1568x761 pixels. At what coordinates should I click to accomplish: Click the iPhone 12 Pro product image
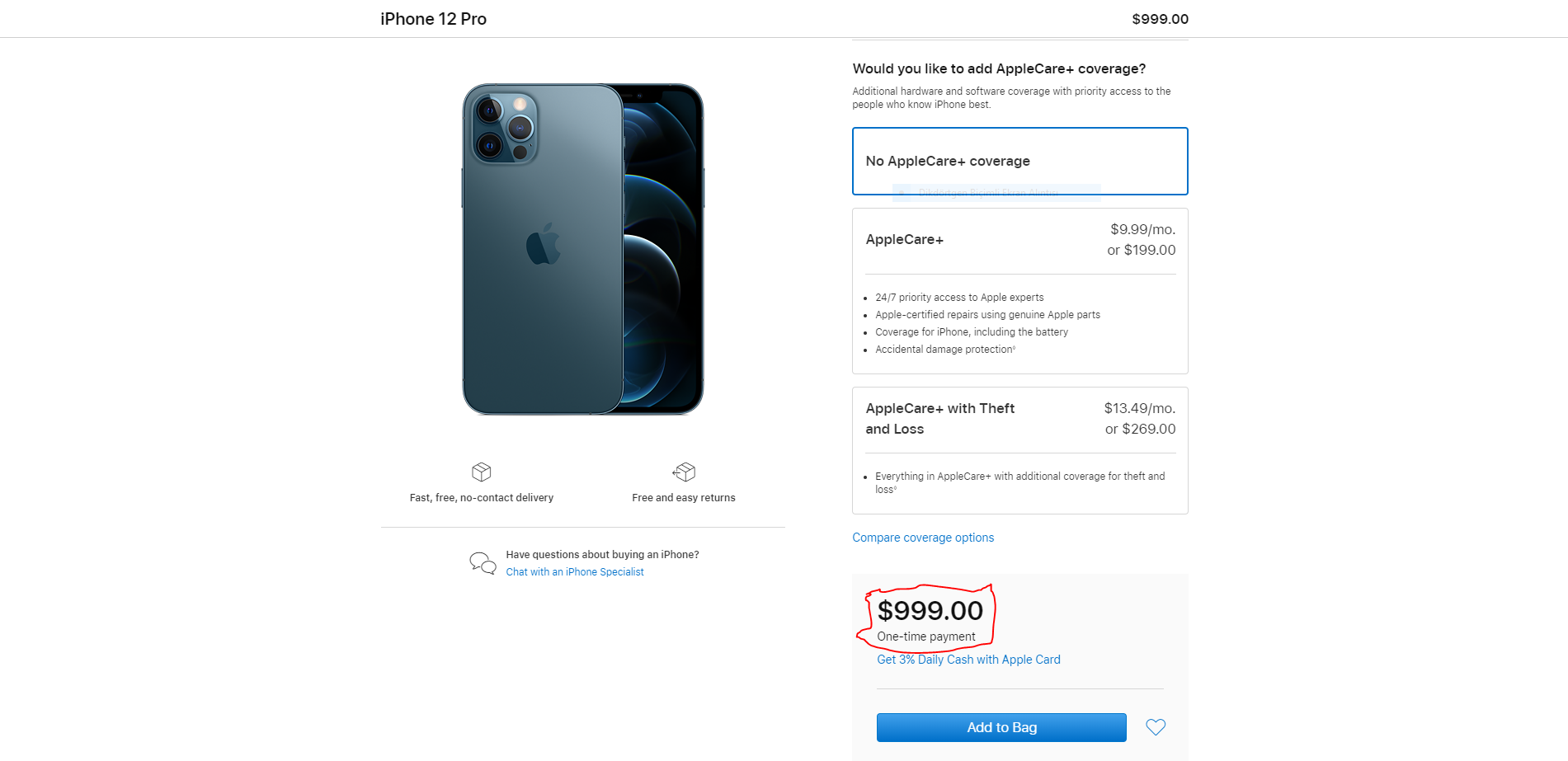click(582, 247)
